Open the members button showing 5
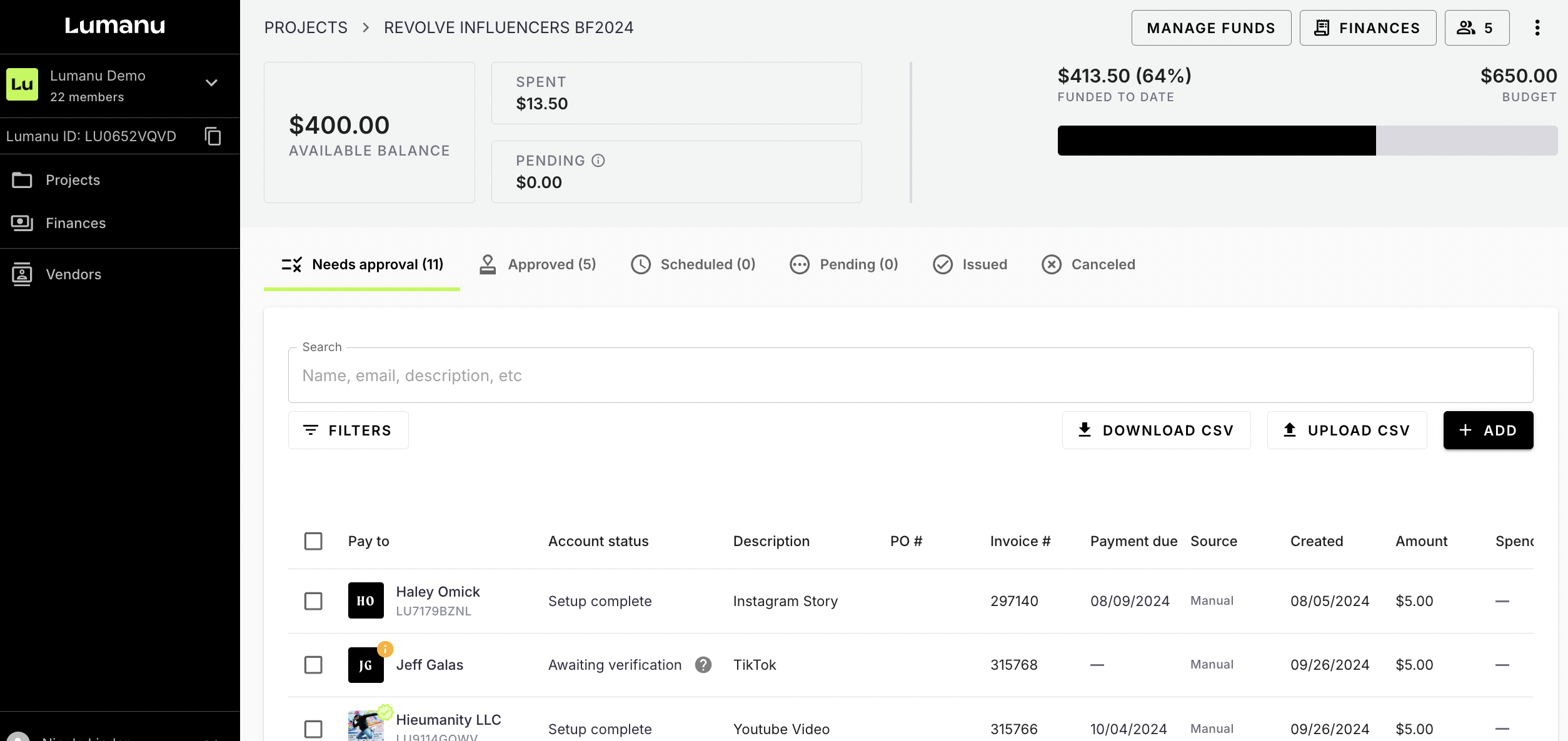This screenshot has height=741, width=1568. [x=1476, y=27]
